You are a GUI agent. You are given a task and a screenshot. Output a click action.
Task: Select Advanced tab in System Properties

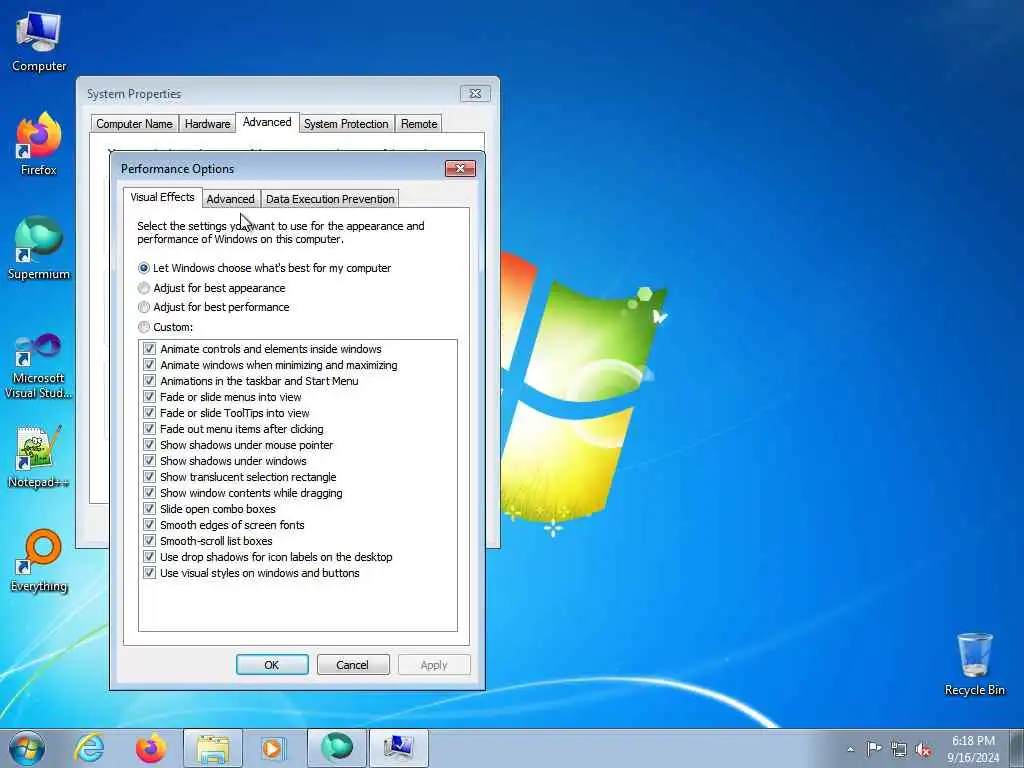[x=267, y=122]
